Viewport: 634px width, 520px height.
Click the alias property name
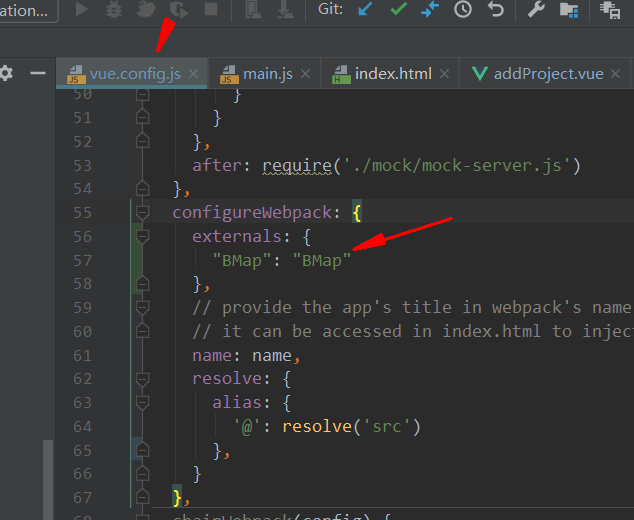(x=237, y=403)
